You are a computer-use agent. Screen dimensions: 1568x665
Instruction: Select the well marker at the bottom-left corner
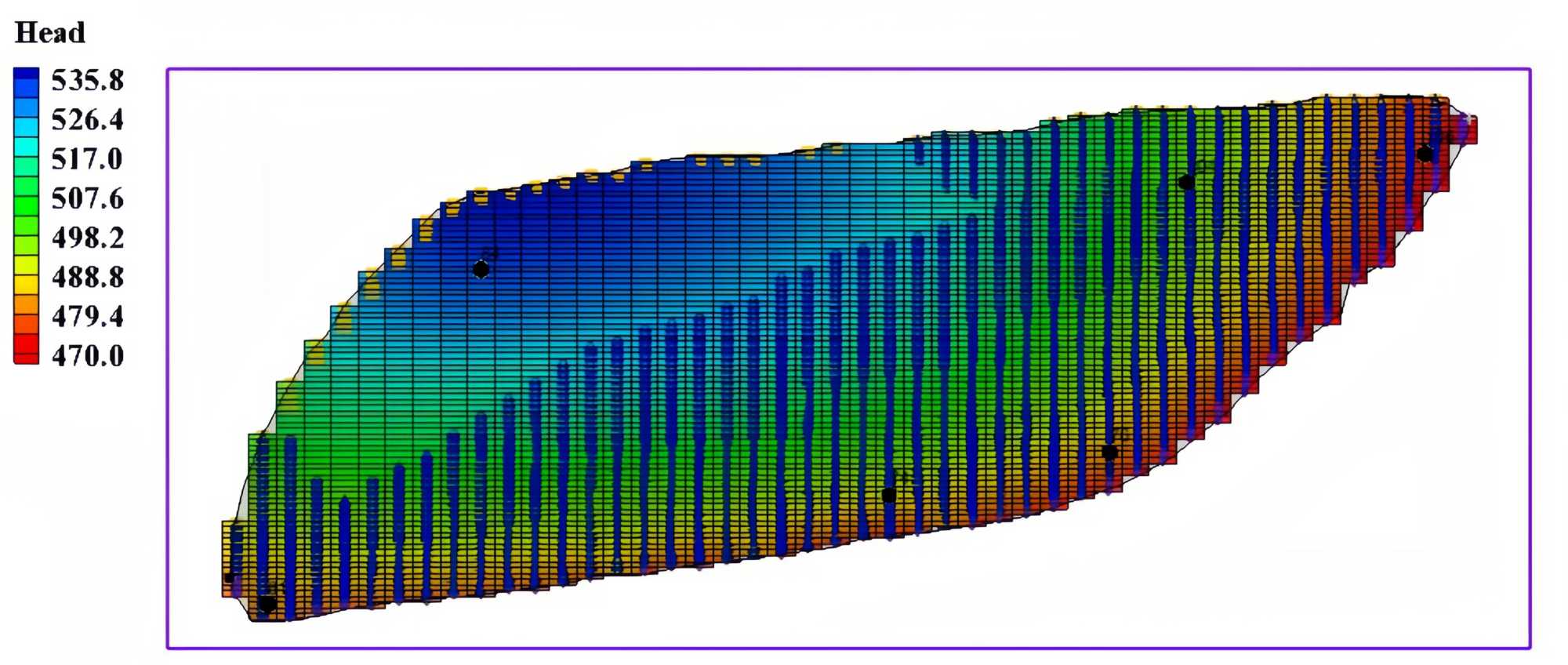click(267, 604)
